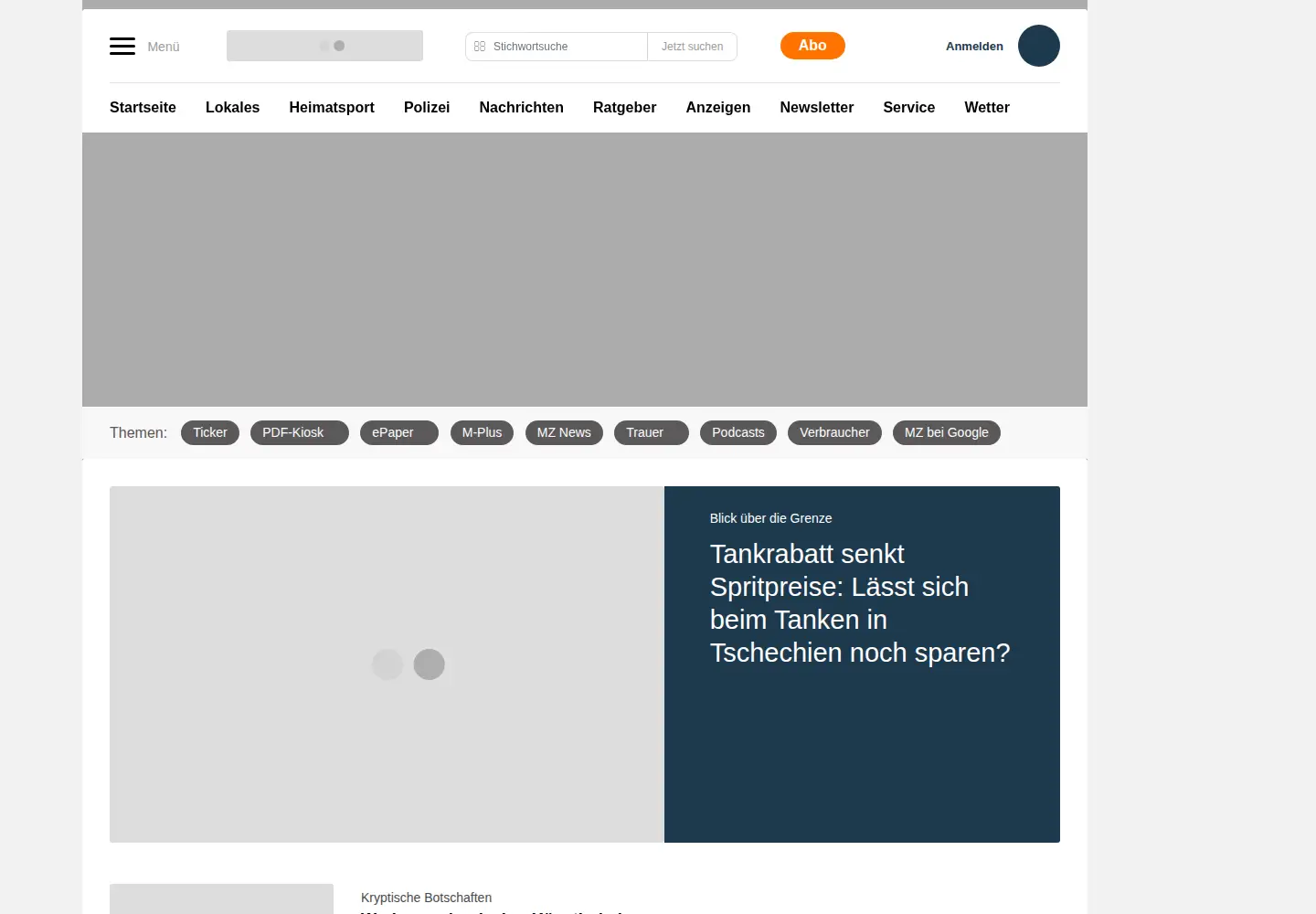The height and width of the screenshot is (914, 1316).
Task: Select the PDF-Kiosk topic pill
Action: coord(300,432)
